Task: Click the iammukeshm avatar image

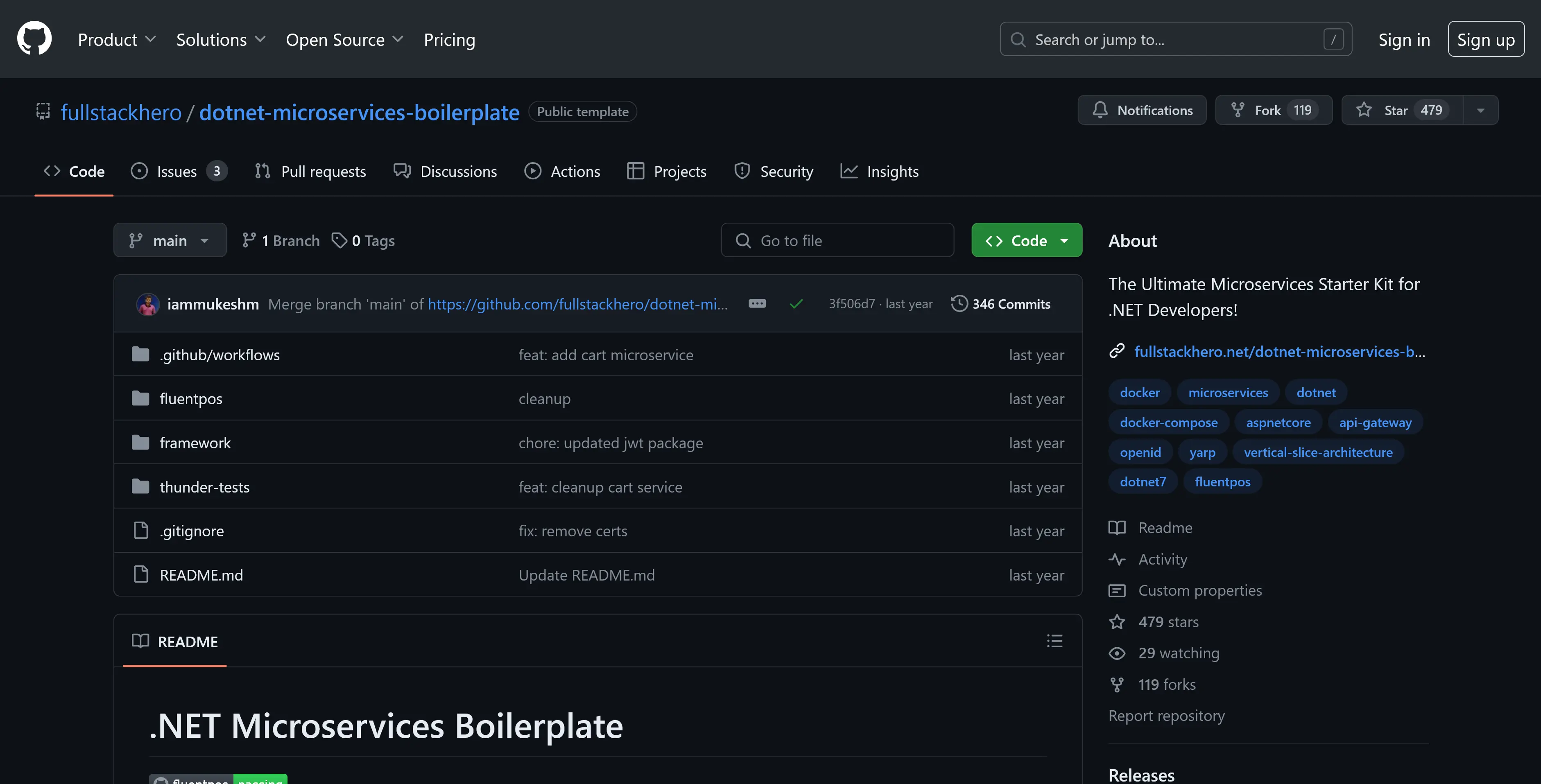Action: pyautogui.click(x=147, y=304)
